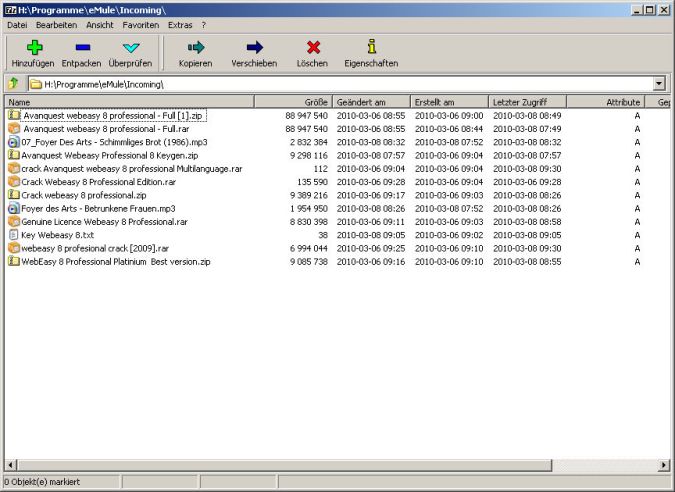Sort by Erstellt am column header
This screenshot has width=675, height=492.
[449, 102]
